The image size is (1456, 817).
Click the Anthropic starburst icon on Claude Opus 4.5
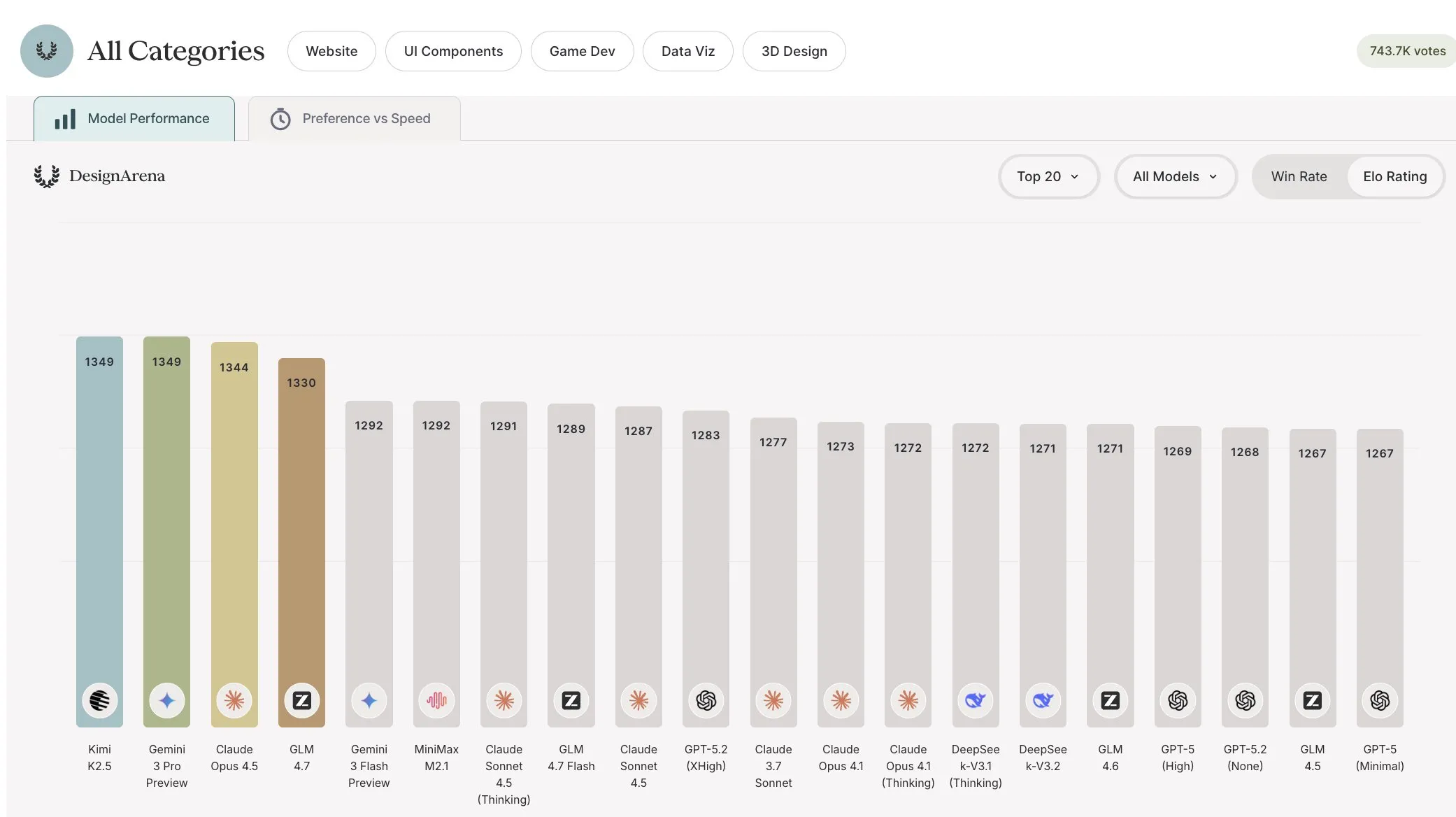pyautogui.click(x=234, y=700)
